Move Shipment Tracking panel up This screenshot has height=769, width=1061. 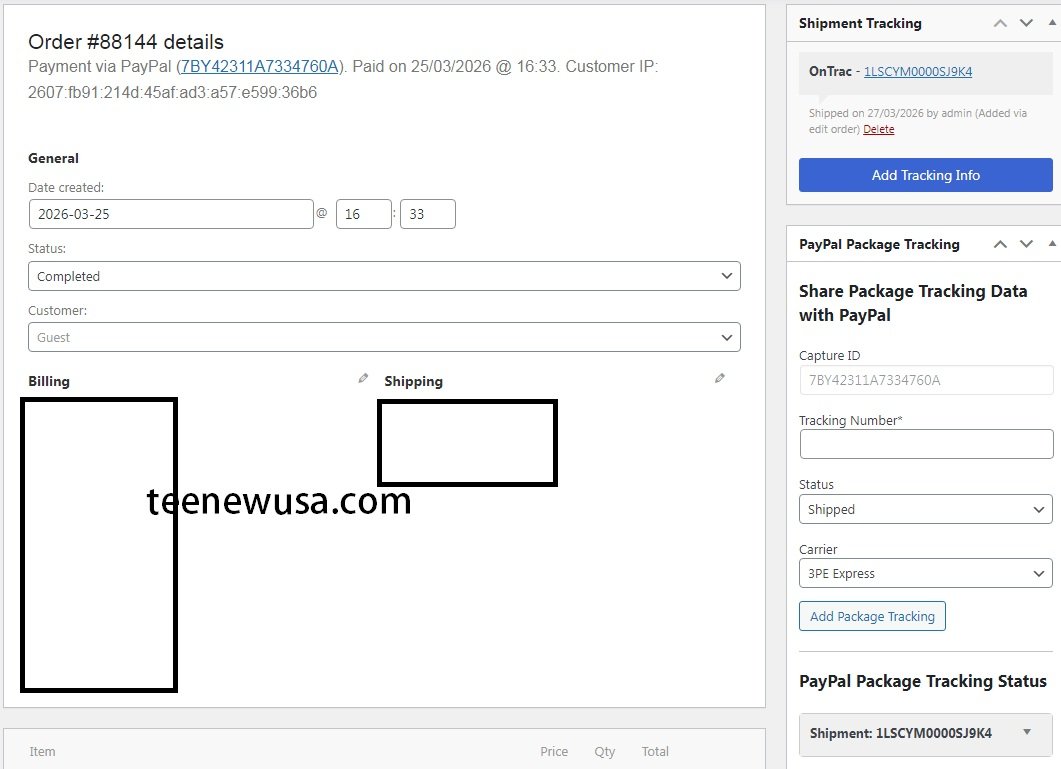tap(1000, 23)
